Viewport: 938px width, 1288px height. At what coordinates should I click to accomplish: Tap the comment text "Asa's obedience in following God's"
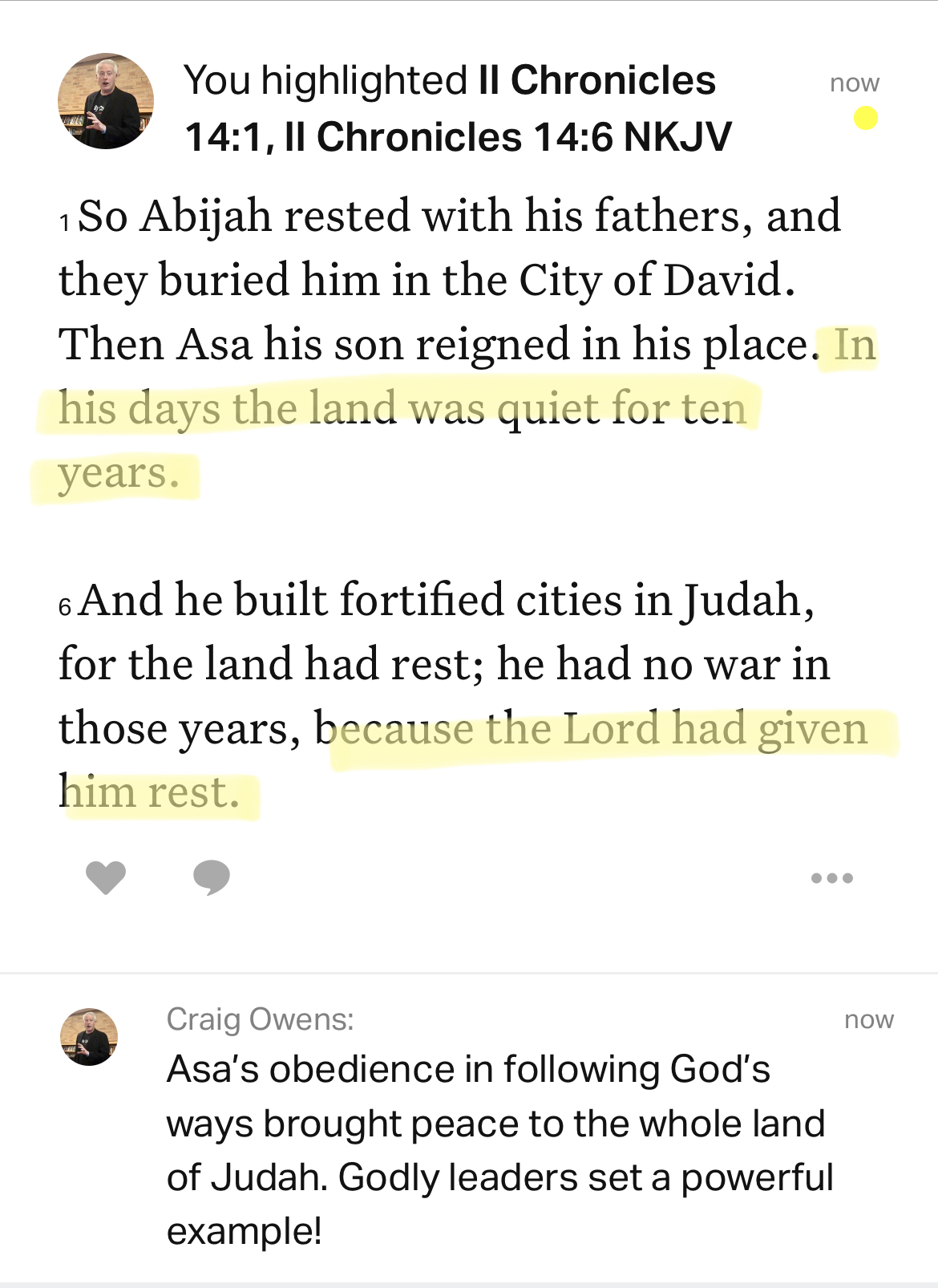click(468, 1070)
